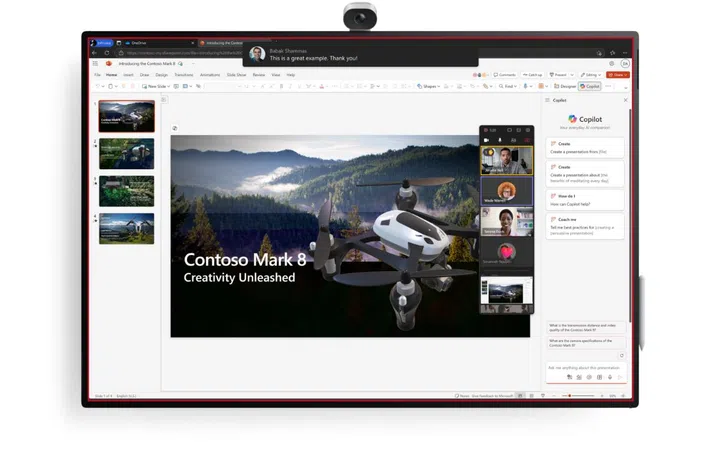The width and height of the screenshot is (720, 456).
Task: Refresh Copilot suggested prompts
Action: click(x=622, y=355)
